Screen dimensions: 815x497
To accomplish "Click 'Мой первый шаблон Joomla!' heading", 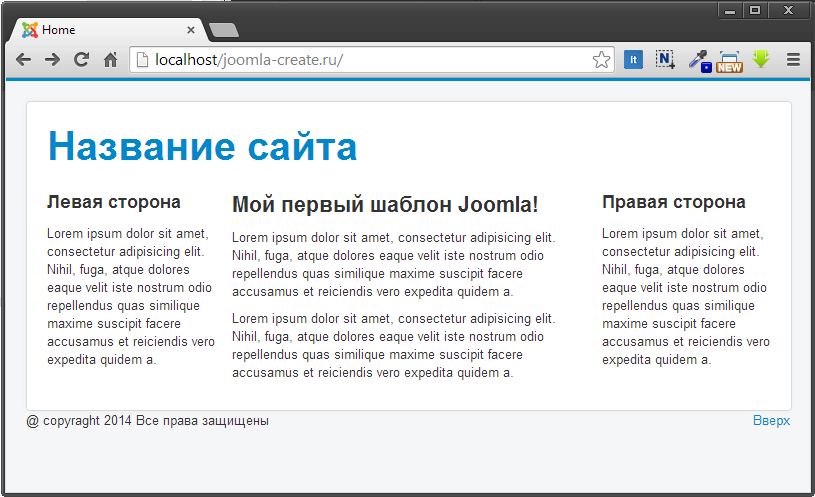I will click(385, 205).
